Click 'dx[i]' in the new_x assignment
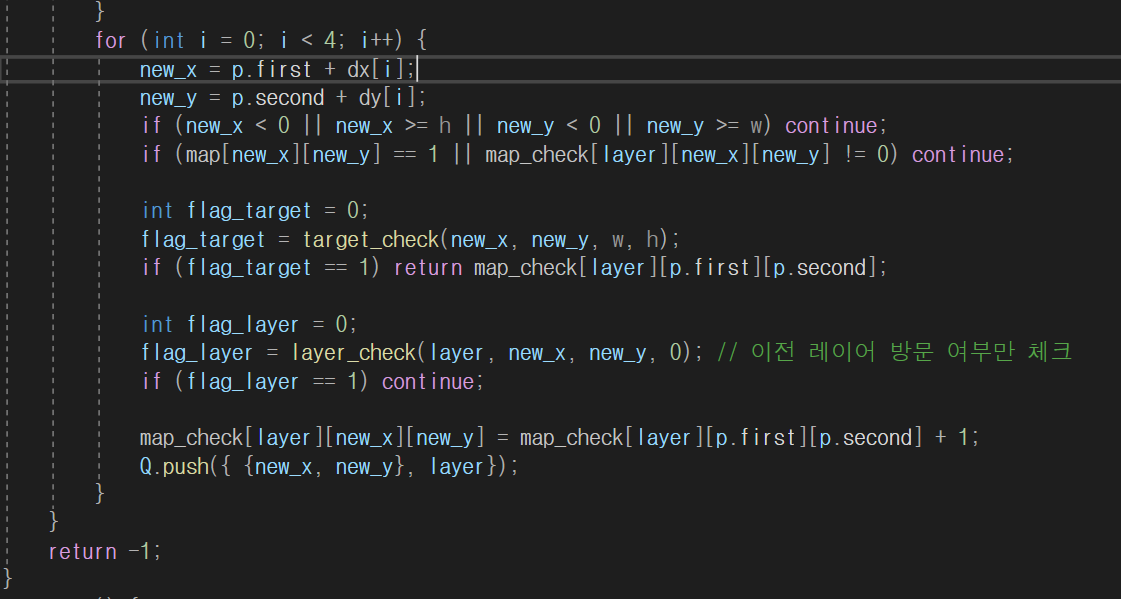 point(376,69)
